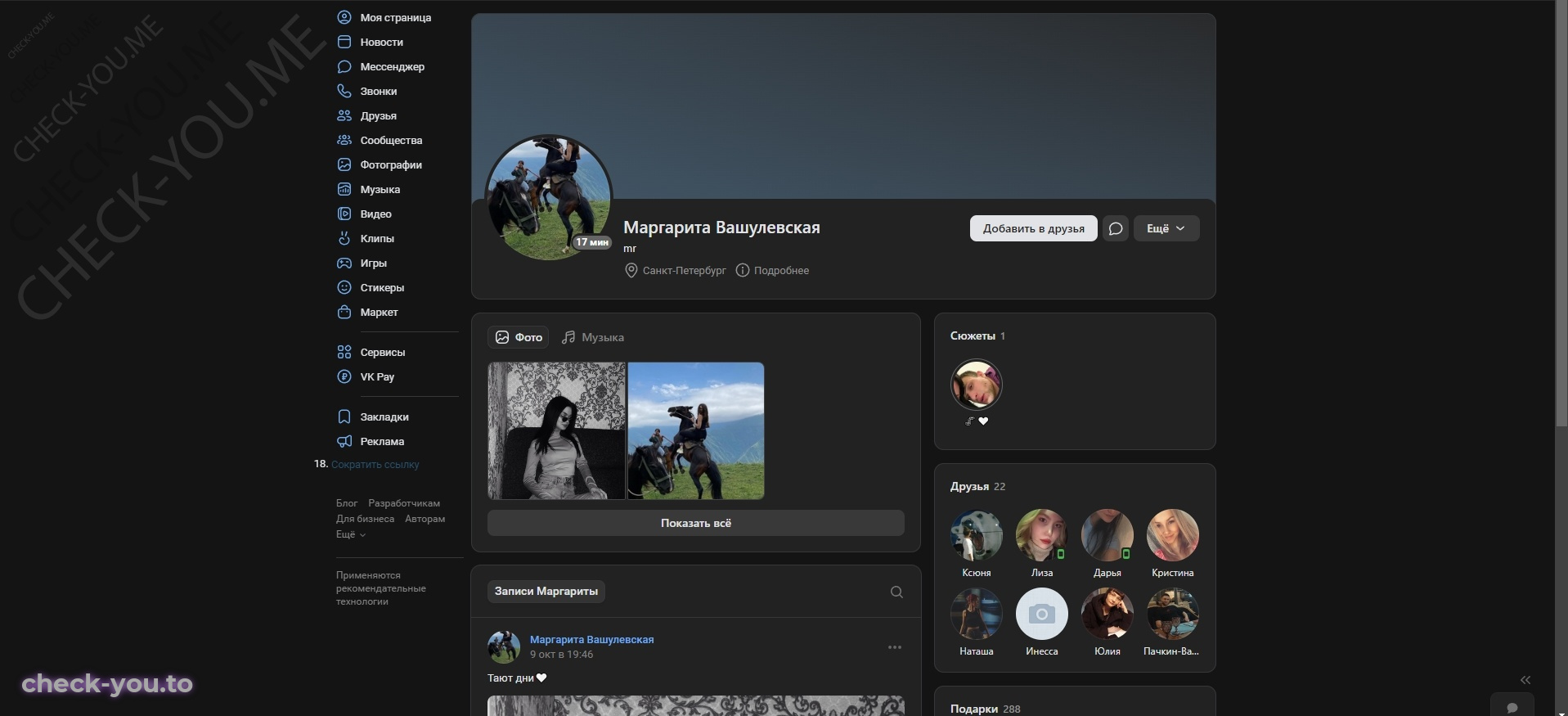Click the Клипы hand icon

(344, 238)
